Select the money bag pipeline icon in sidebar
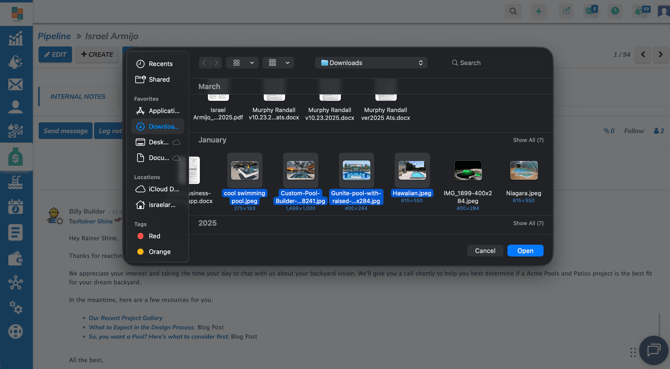The height and width of the screenshot is (369, 670). click(15, 158)
